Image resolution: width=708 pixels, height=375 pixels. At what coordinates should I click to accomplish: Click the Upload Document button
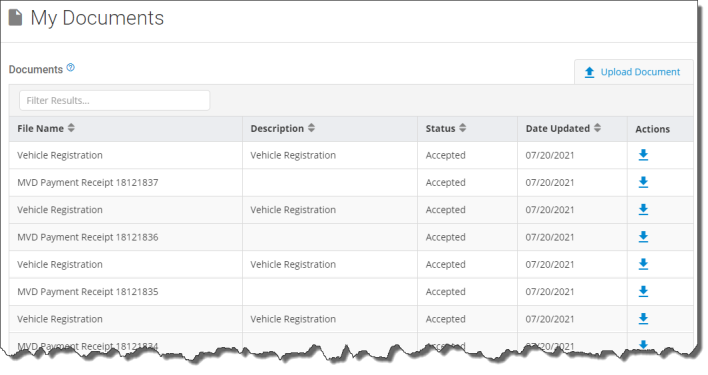coord(633,72)
